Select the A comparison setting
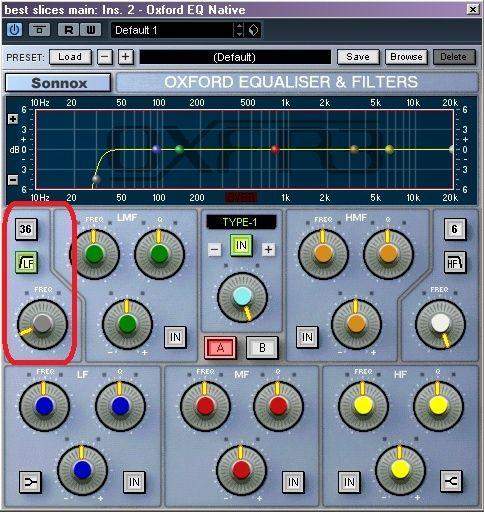 tap(220, 348)
